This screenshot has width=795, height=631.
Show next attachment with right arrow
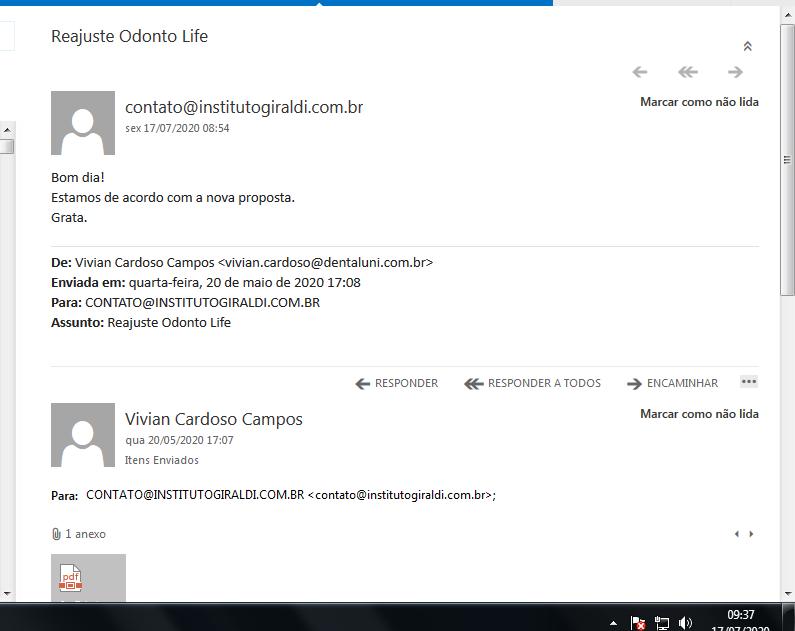pos(751,534)
